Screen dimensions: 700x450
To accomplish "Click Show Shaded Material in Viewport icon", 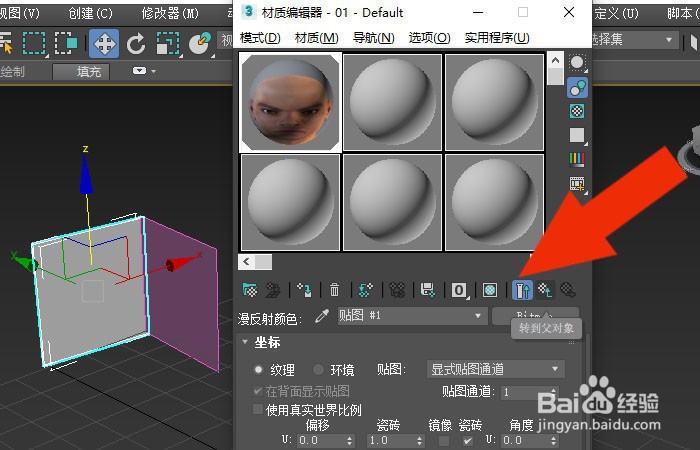I will 490,290.
